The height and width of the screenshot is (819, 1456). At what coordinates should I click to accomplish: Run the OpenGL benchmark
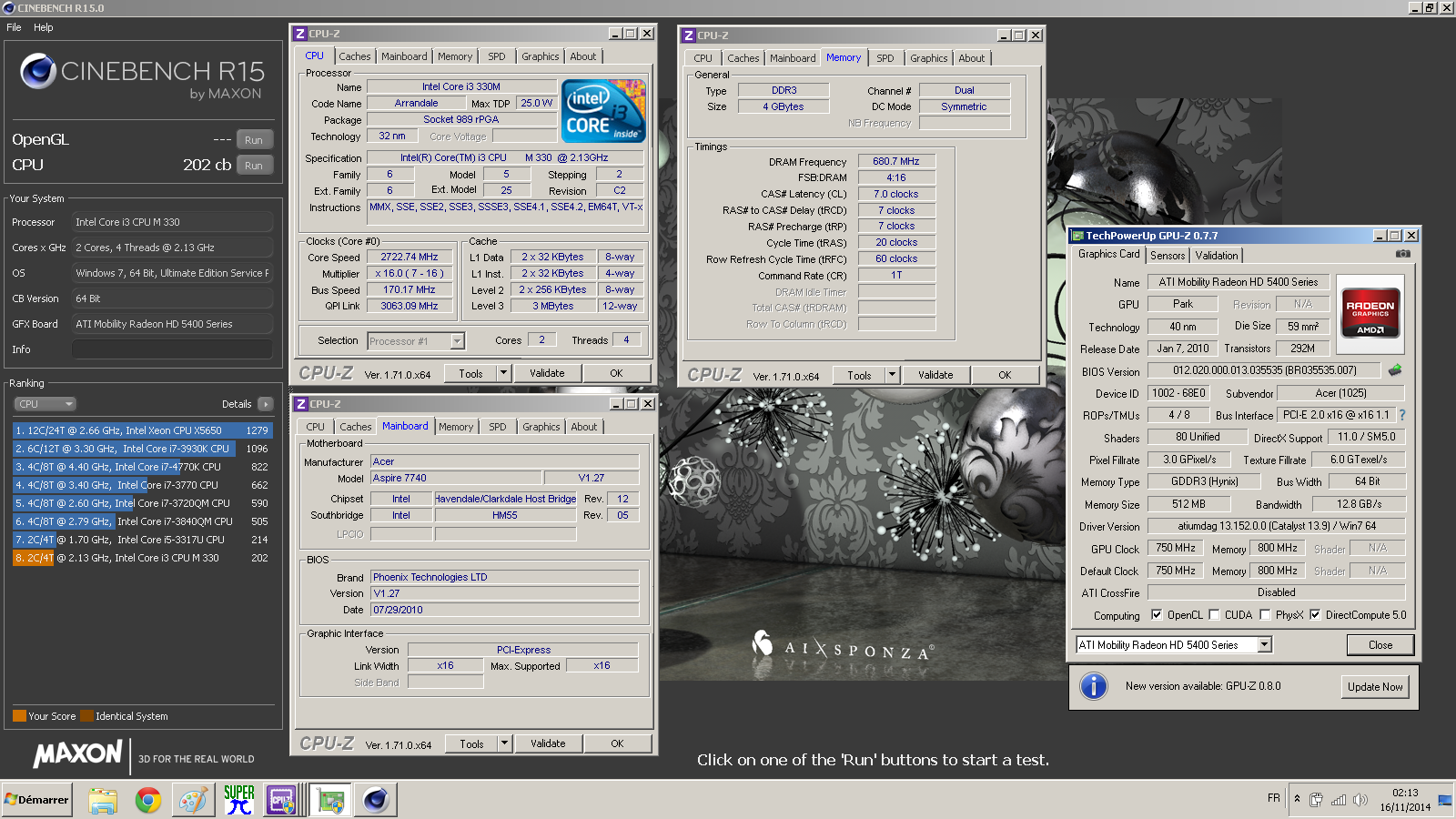pyautogui.click(x=254, y=140)
